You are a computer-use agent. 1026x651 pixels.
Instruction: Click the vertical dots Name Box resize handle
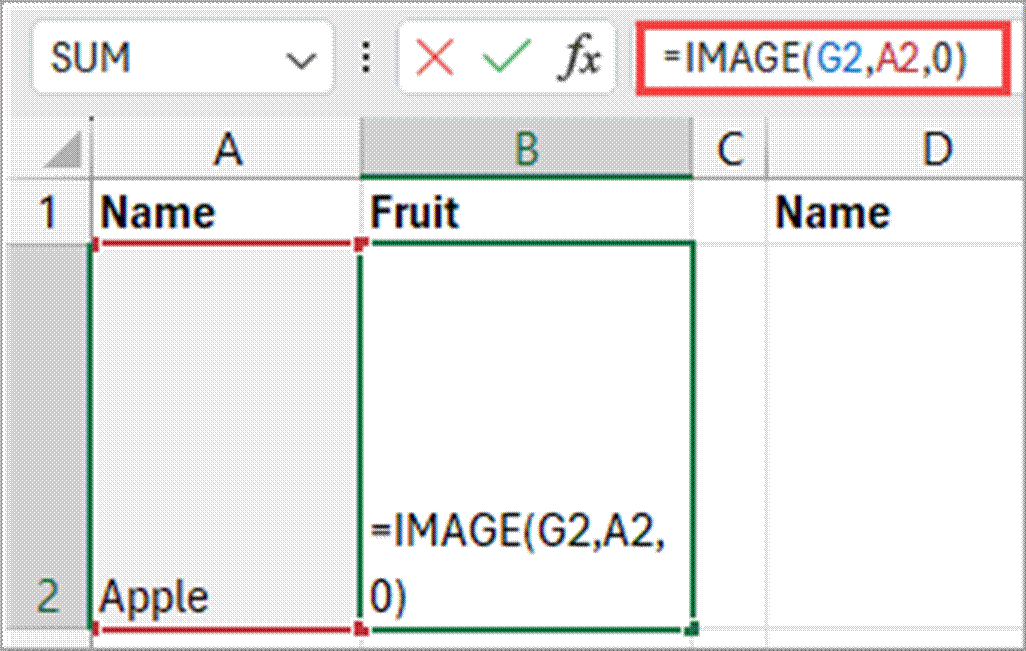[367, 60]
